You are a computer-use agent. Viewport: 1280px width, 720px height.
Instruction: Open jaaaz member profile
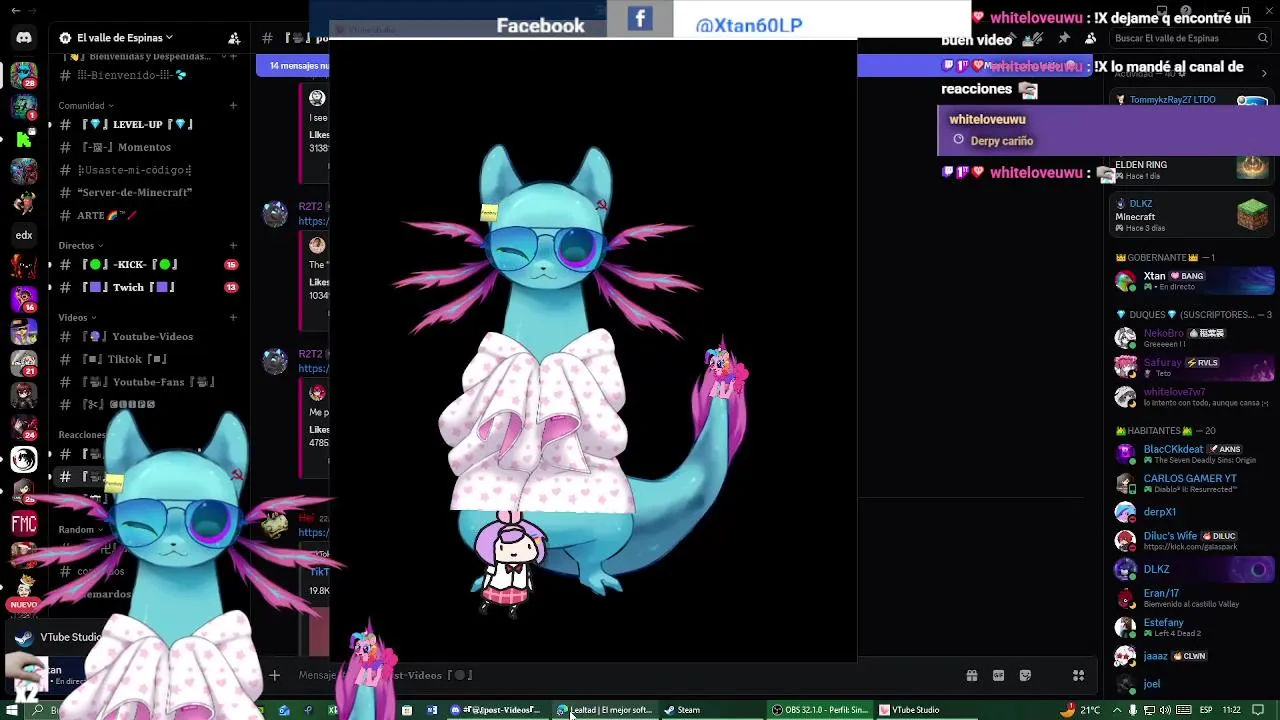point(1191,656)
